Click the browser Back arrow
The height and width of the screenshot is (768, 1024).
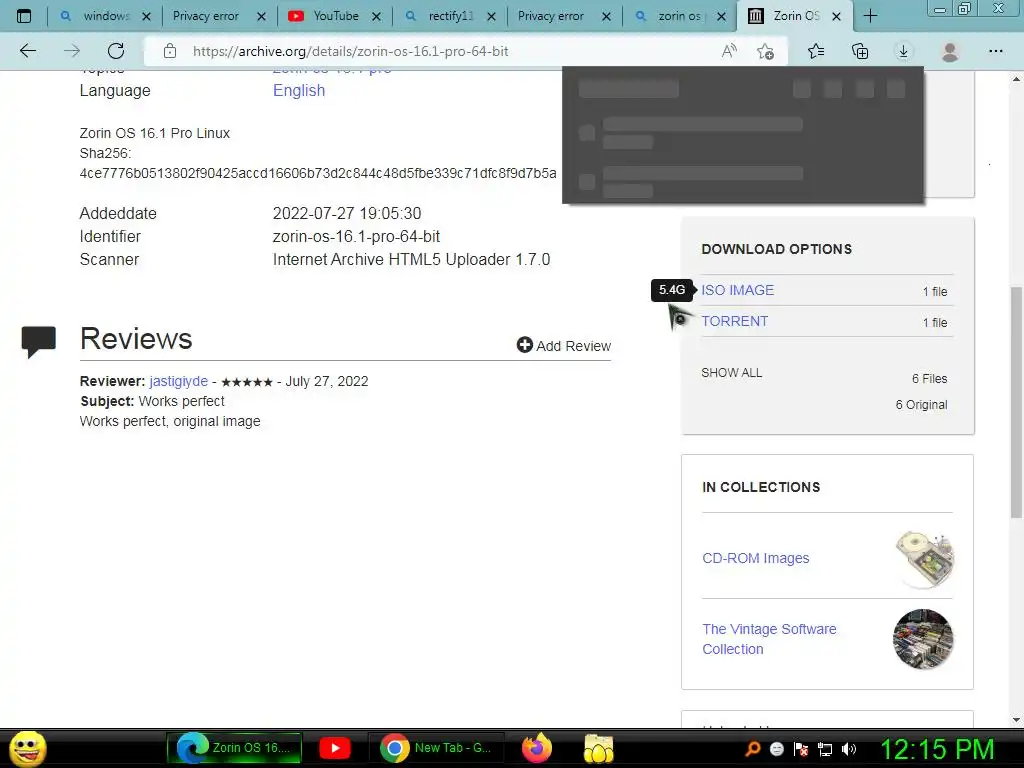tap(27, 51)
